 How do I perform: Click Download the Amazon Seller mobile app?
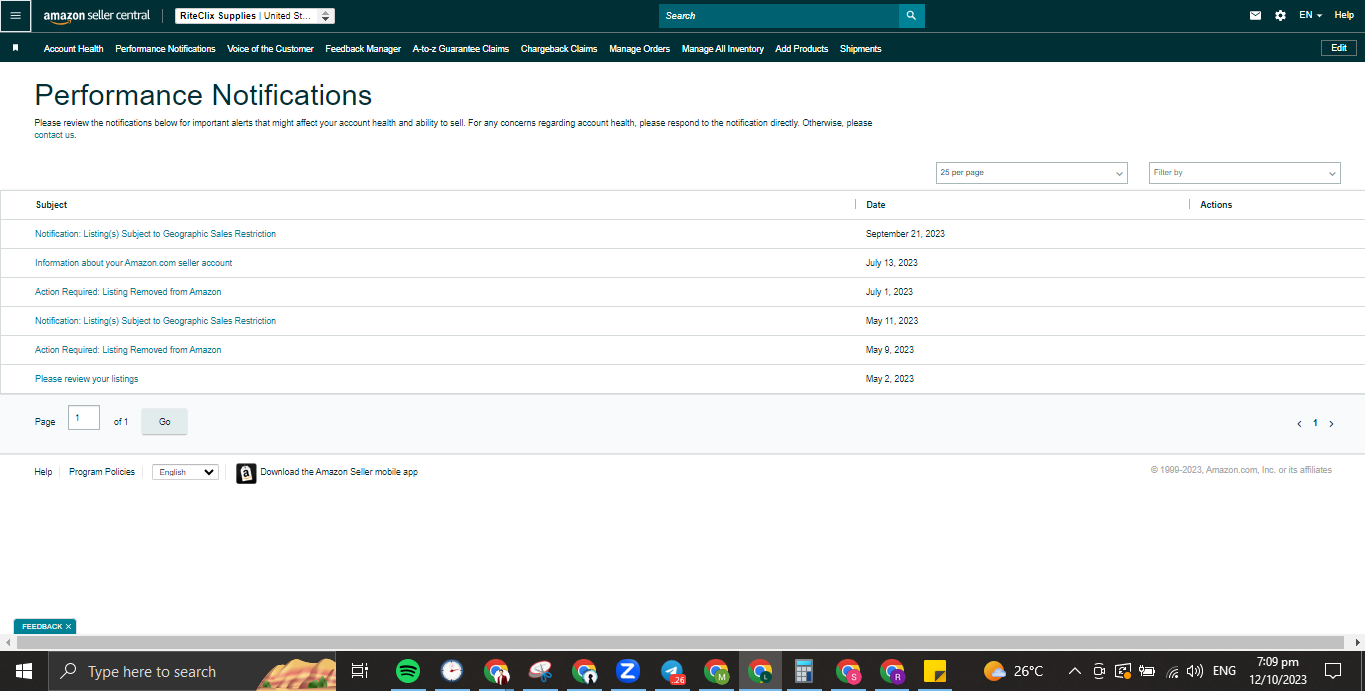point(339,472)
